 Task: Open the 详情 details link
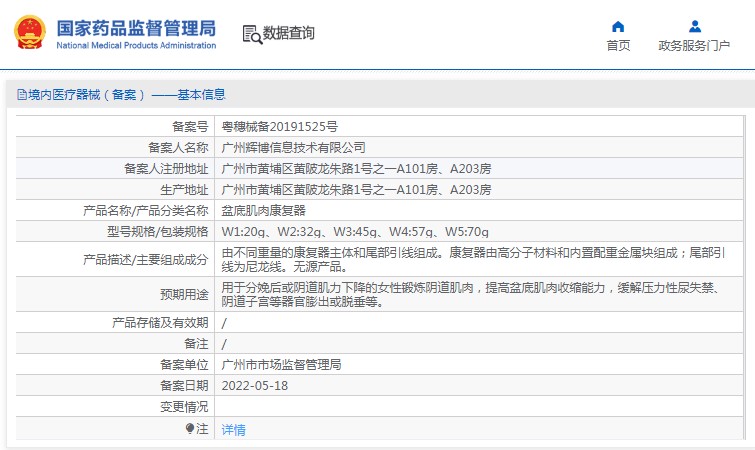[x=234, y=429]
